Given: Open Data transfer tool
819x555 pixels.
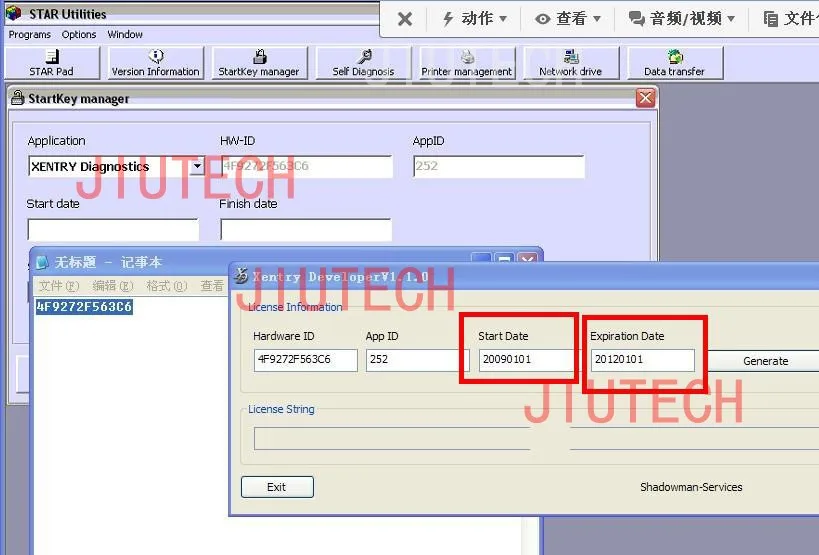Looking at the screenshot, I should click(x=674, y=63).
